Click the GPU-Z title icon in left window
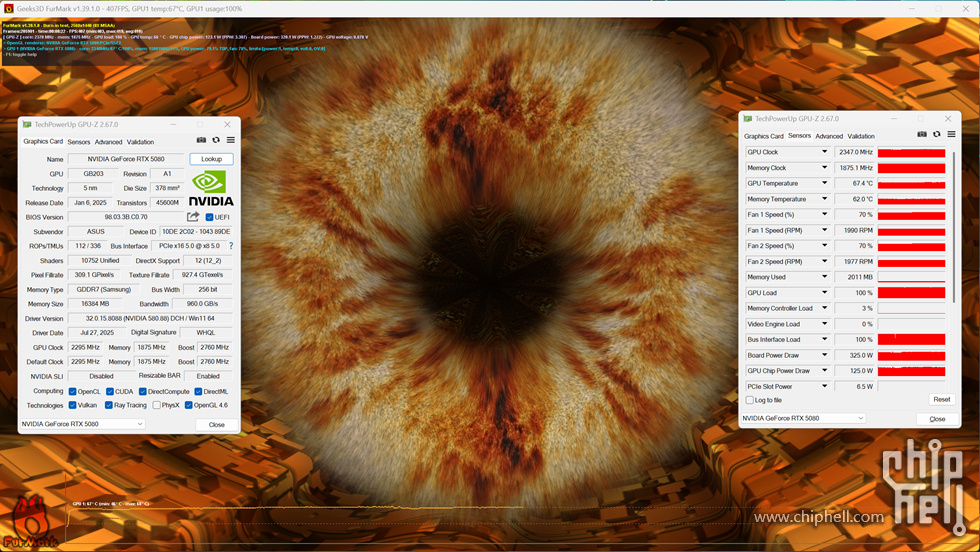 pyautogui.click(x=27, y=124)
